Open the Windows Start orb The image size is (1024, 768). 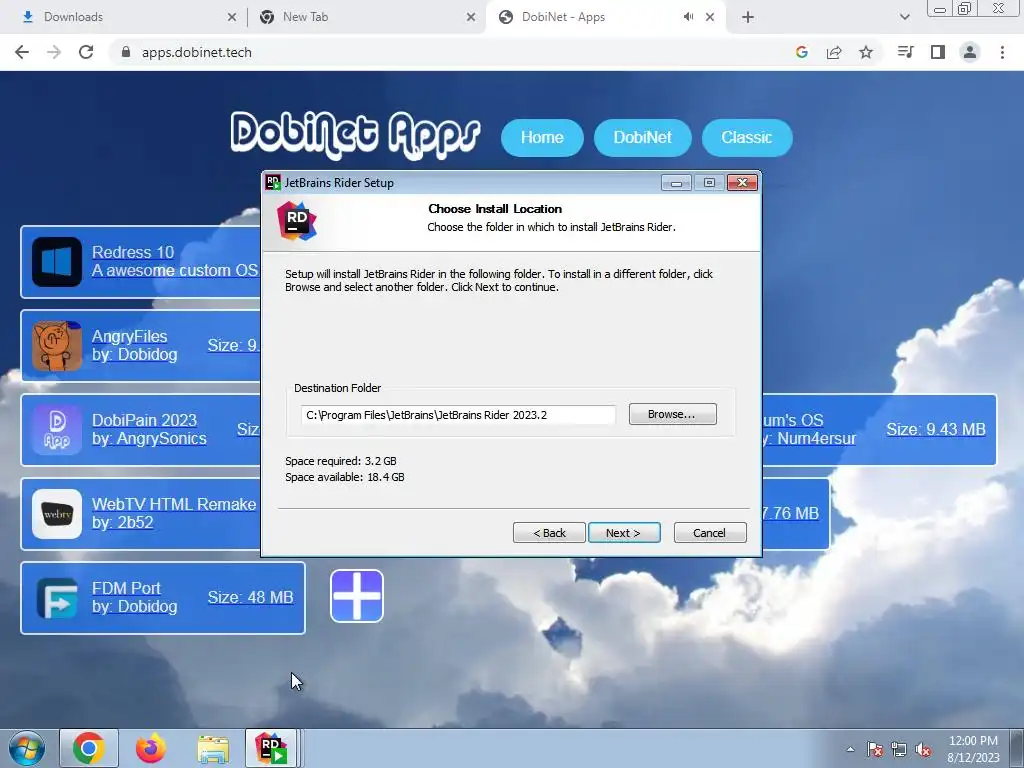(x=27, y=748)
